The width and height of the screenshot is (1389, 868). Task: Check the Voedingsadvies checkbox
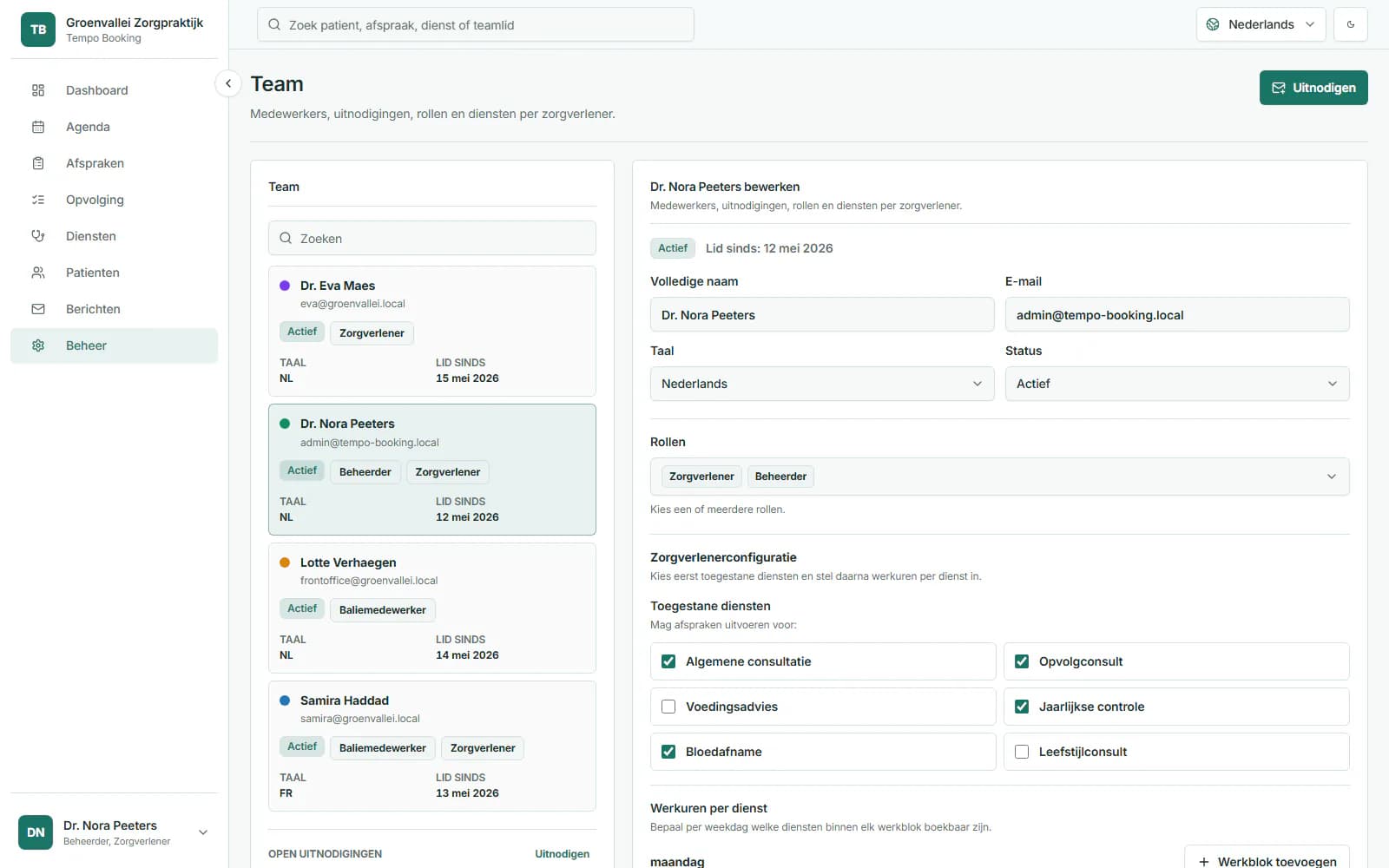point(668,707)
